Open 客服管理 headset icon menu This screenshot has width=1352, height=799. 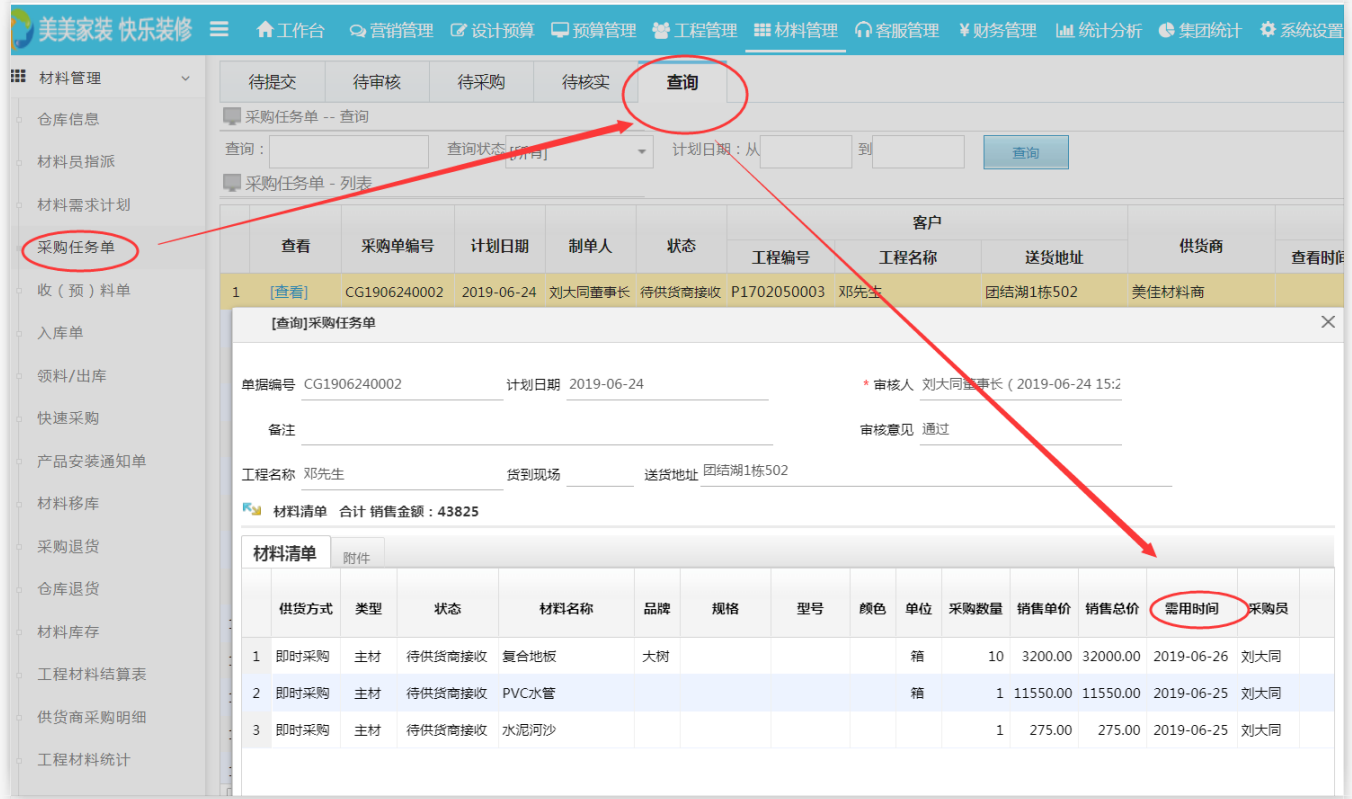tap(863, 30)
